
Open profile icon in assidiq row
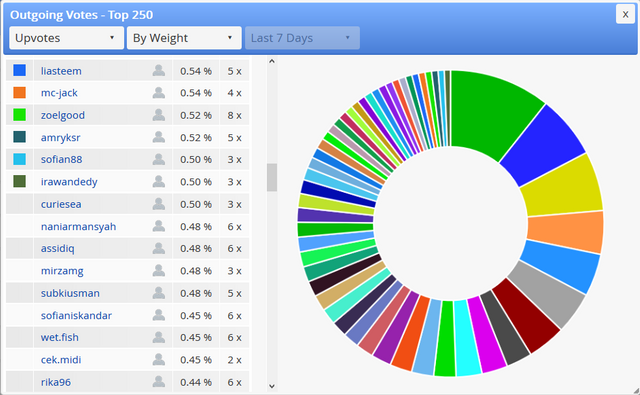(x=159, y=248)
